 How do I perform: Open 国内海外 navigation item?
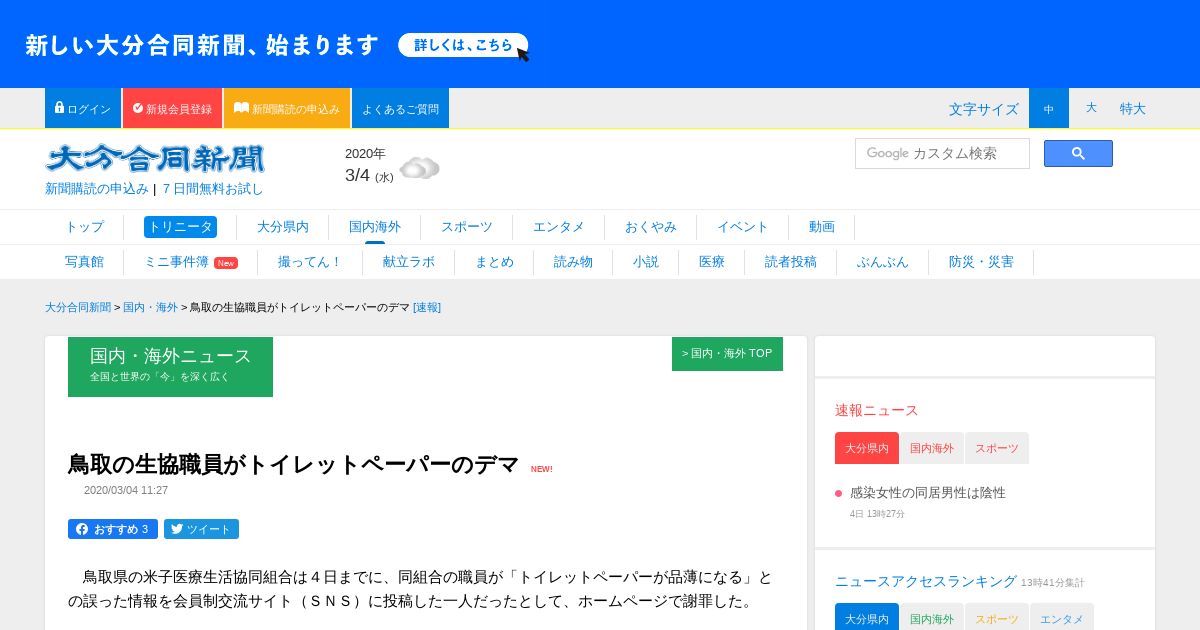375,227
